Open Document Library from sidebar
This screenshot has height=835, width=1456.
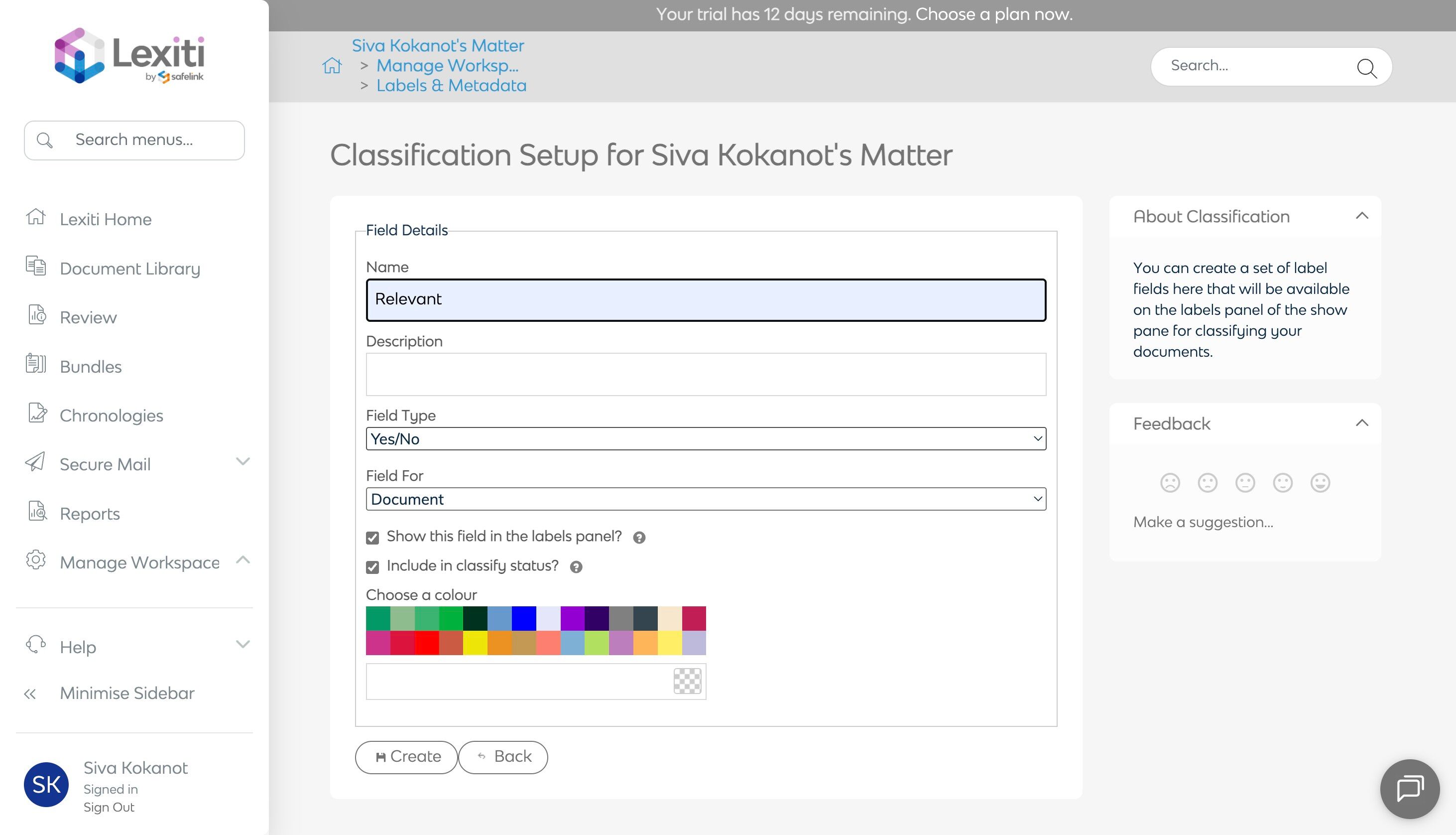129,269
